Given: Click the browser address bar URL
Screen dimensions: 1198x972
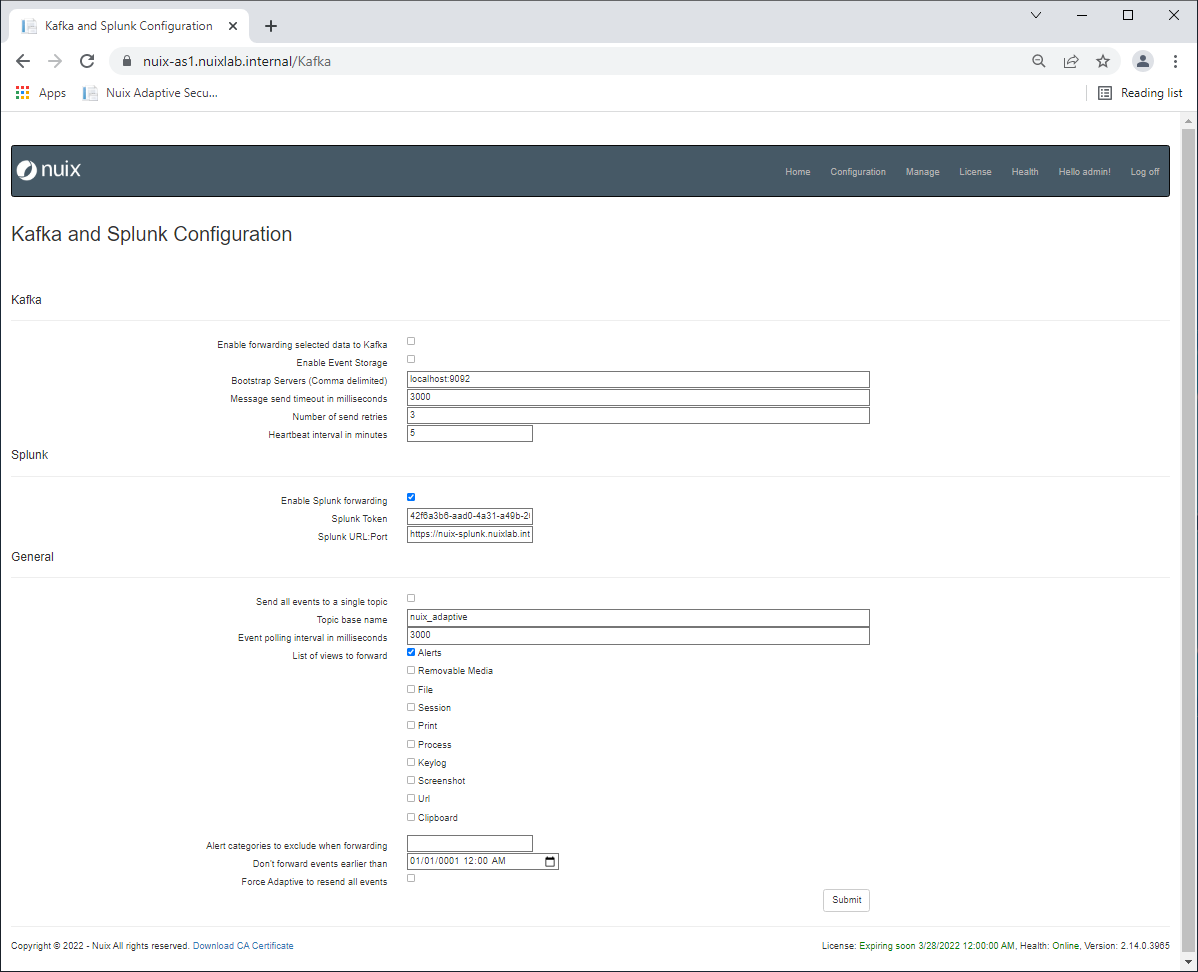Looking at the screenshot, I should [x=237, y=61].
